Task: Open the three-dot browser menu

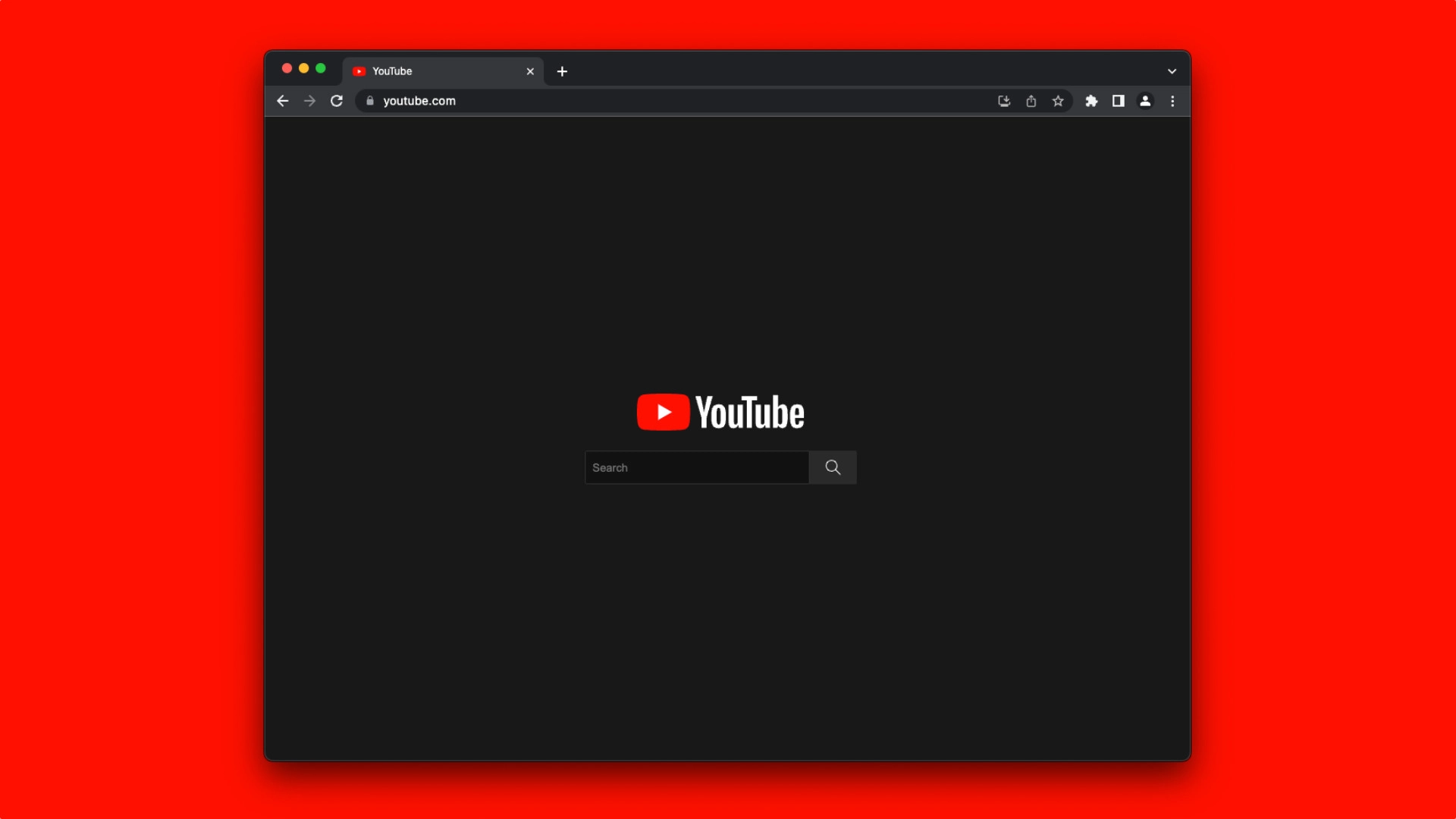Action: (1172, 101)
